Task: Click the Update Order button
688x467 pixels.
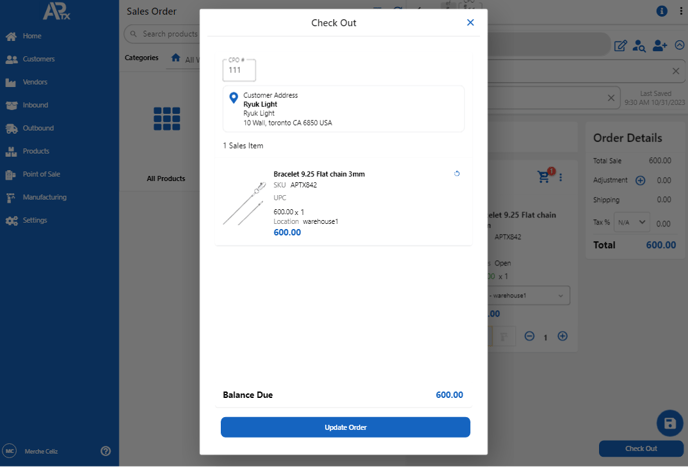Action: pyautogui.click(x=345, y=427)
